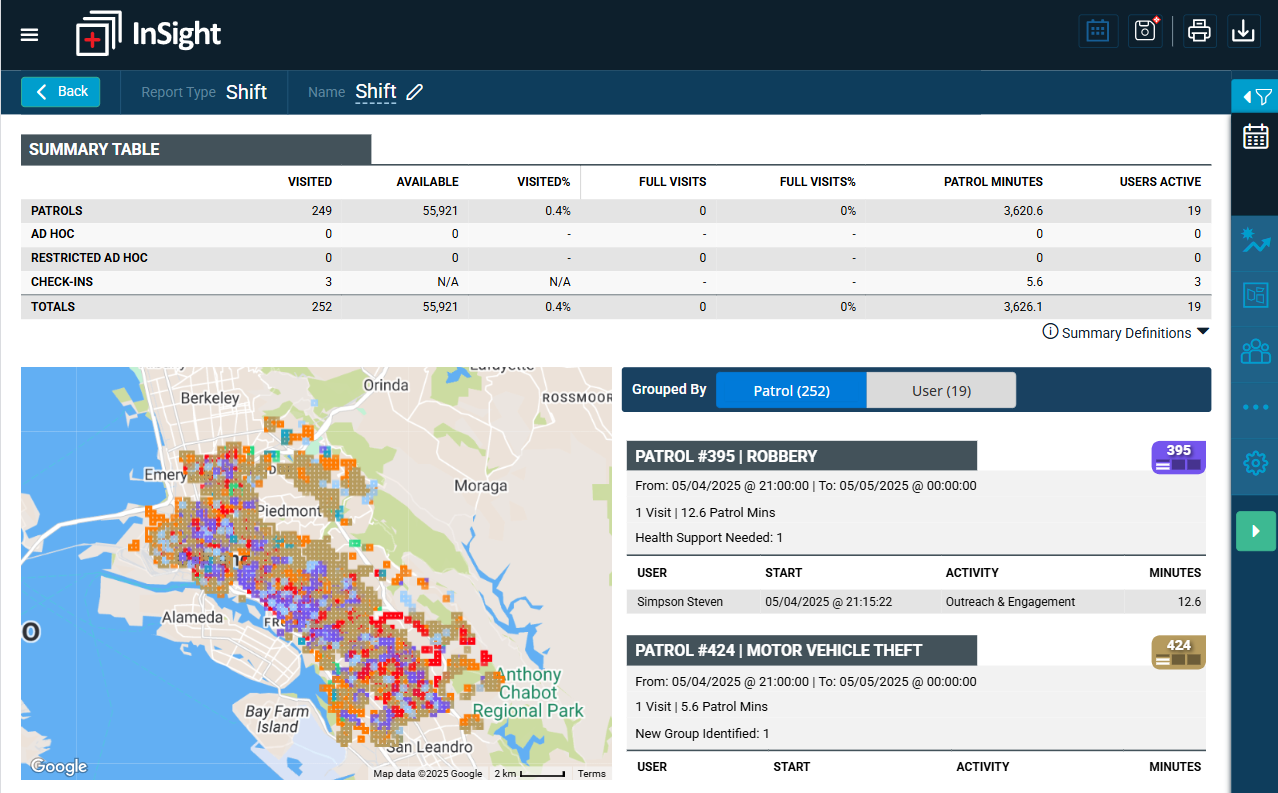Viewport: 1278px width, 793px height.
Task: Go back using the Back button
Action: [x=61, y=92]
